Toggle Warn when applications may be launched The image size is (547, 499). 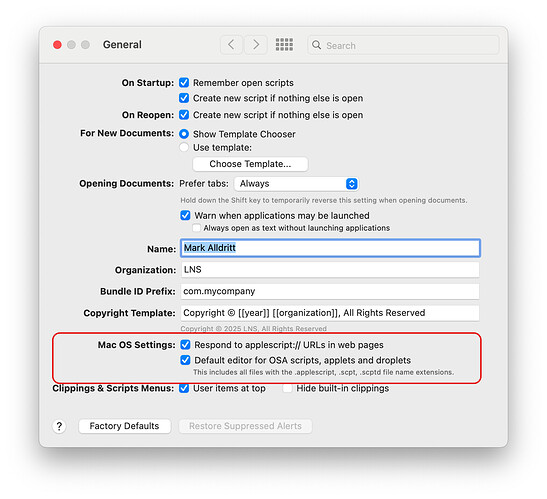(x=185, y=215)
